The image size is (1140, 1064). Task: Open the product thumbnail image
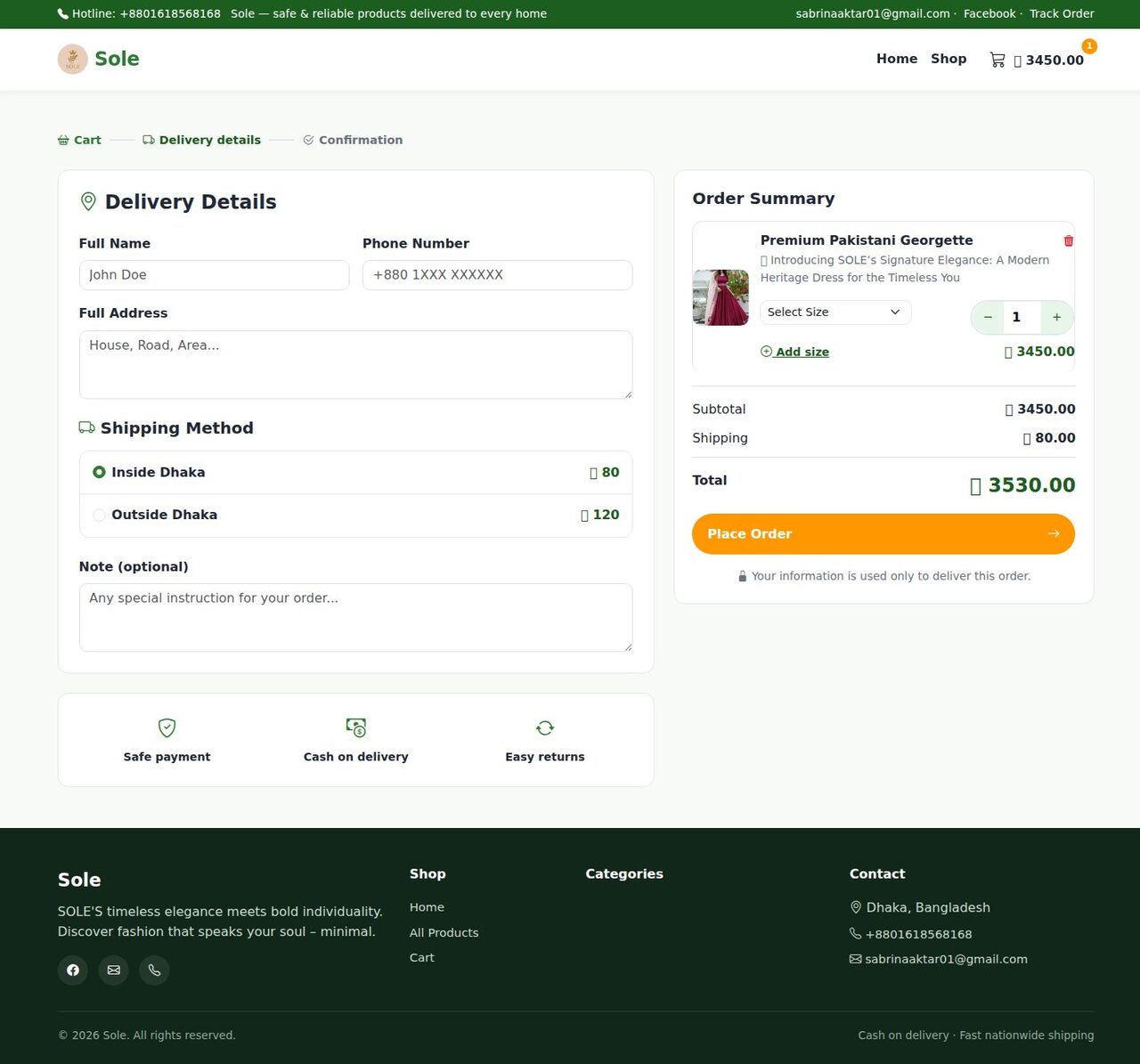pyautogui.click(x=721, y=297)
